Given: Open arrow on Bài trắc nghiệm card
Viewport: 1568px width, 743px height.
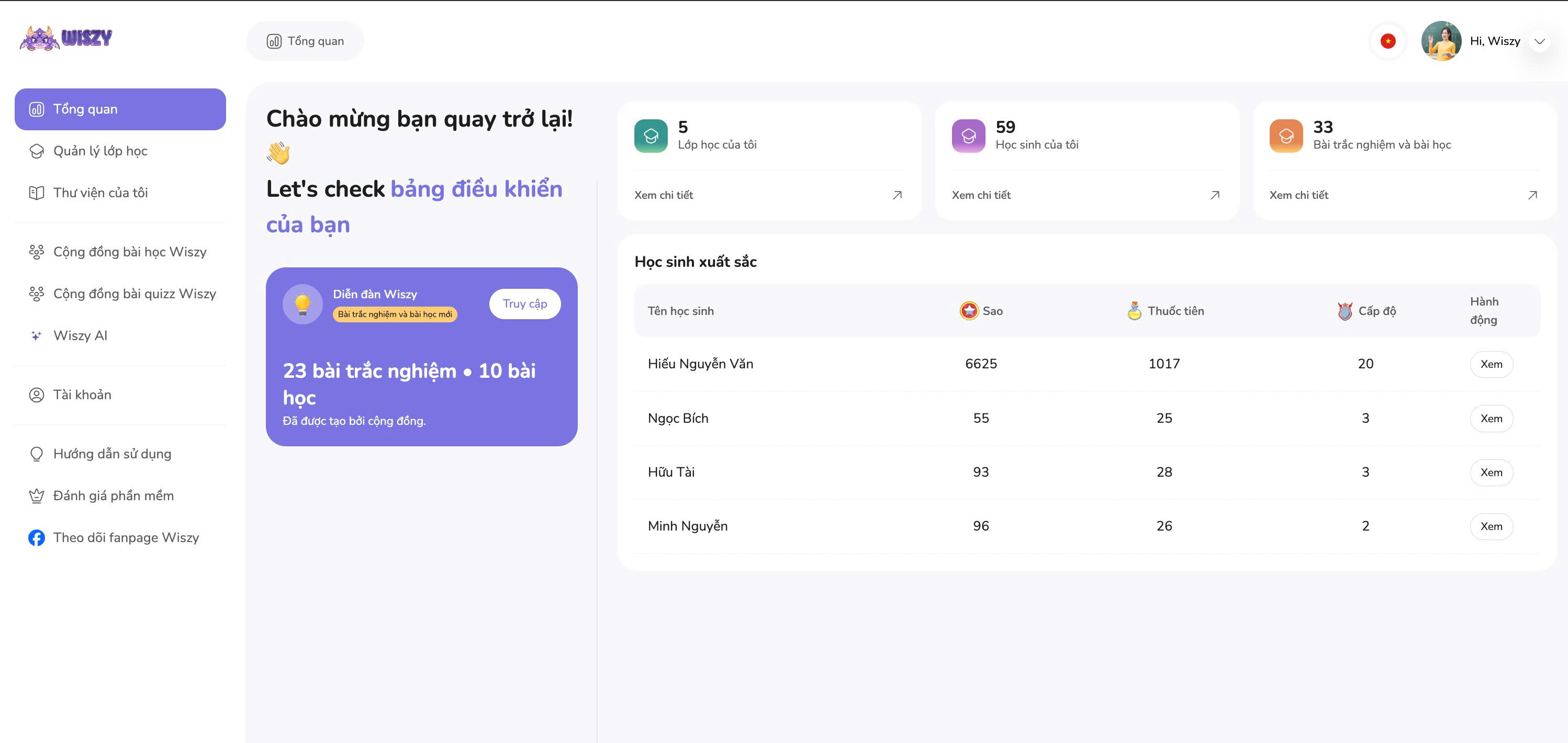Looking at the screenshot, I should 1532,195.
